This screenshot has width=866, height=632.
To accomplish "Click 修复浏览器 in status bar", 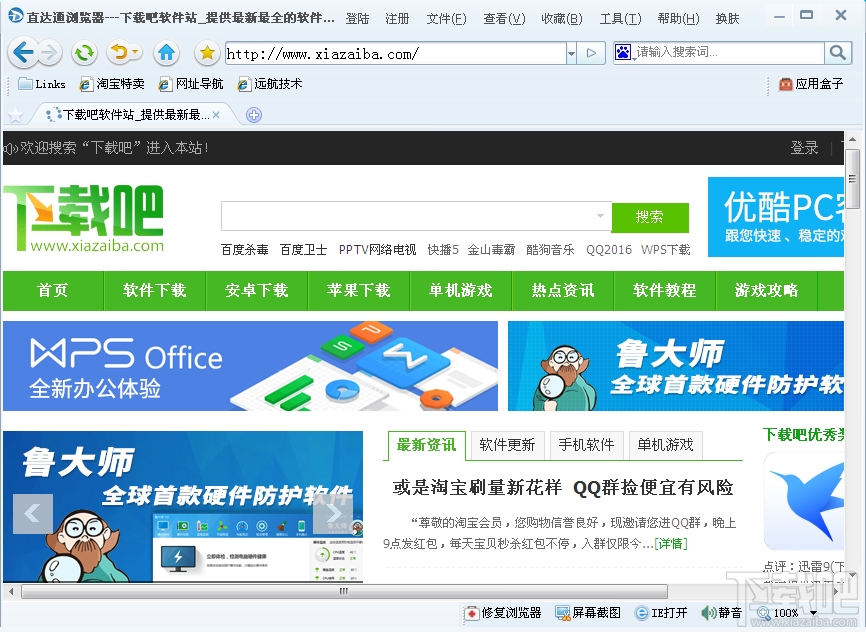I will tap(503, 613).
